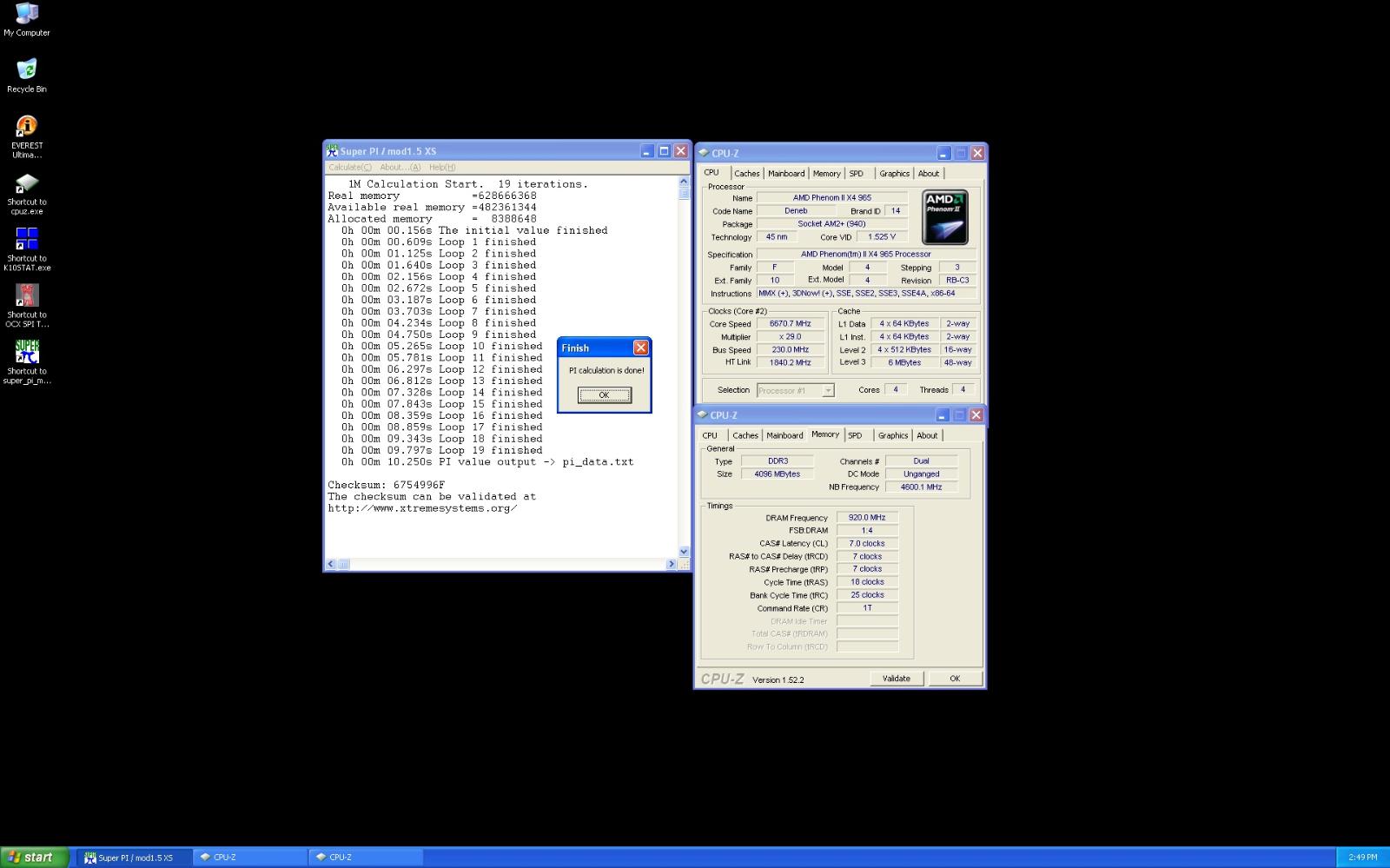Image resolution: width=1390 pixels, height=868 pixels.
Task: Close the lower CPU-Z Memory window
Action: click(x=976, y=415)
